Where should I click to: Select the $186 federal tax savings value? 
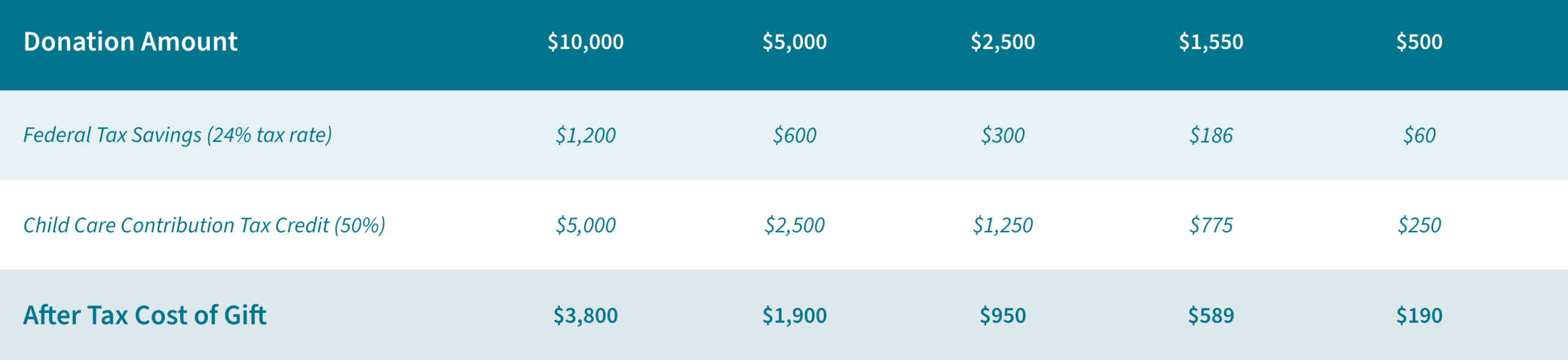1211,135
